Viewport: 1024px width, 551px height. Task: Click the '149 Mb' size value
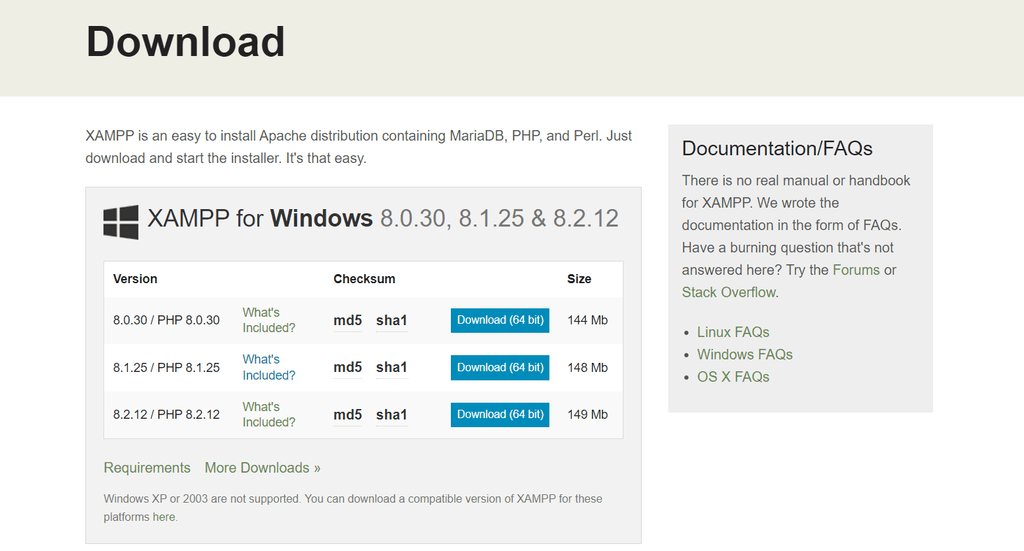point(587,415)
